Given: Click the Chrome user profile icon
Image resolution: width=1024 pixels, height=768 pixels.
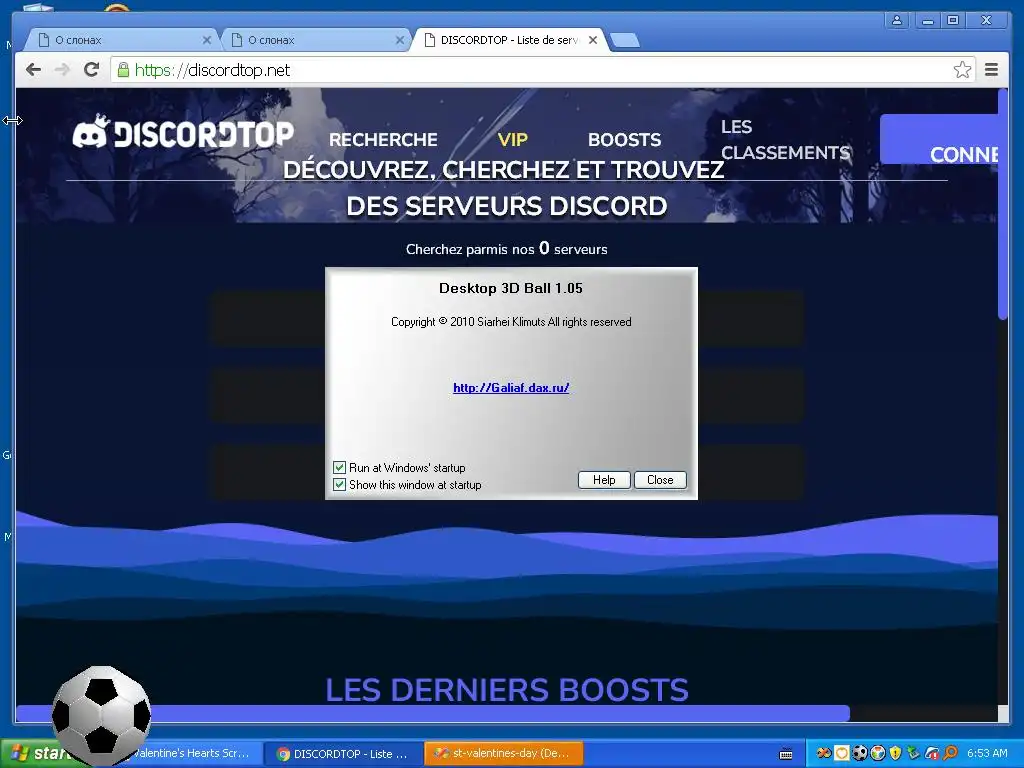Looking at the screenshot, I should pyautogui.click(x=897, y=20).
